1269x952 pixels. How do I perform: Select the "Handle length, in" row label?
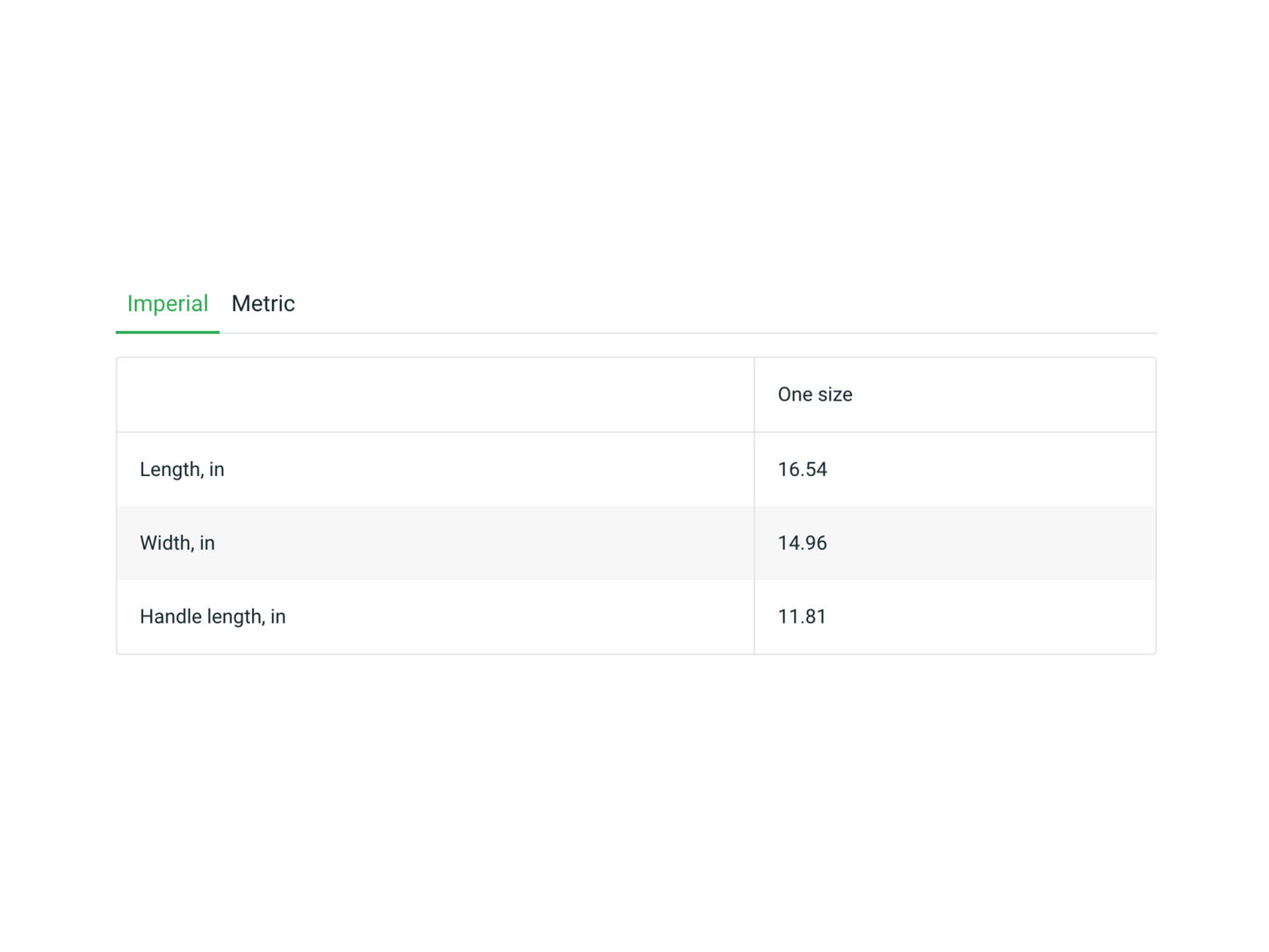point(213,617)
